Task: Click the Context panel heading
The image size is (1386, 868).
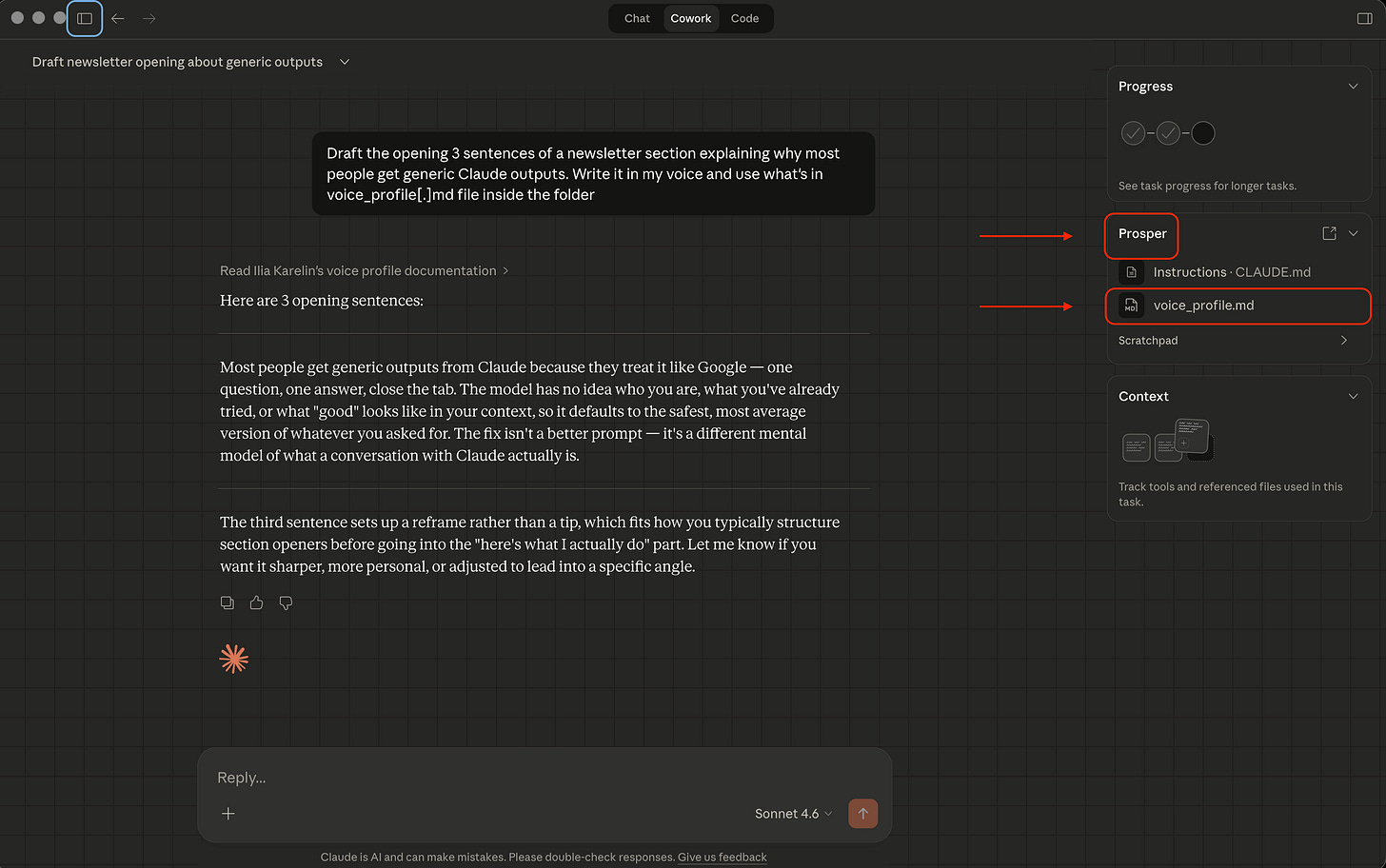Action: (x=1143, y=396)
